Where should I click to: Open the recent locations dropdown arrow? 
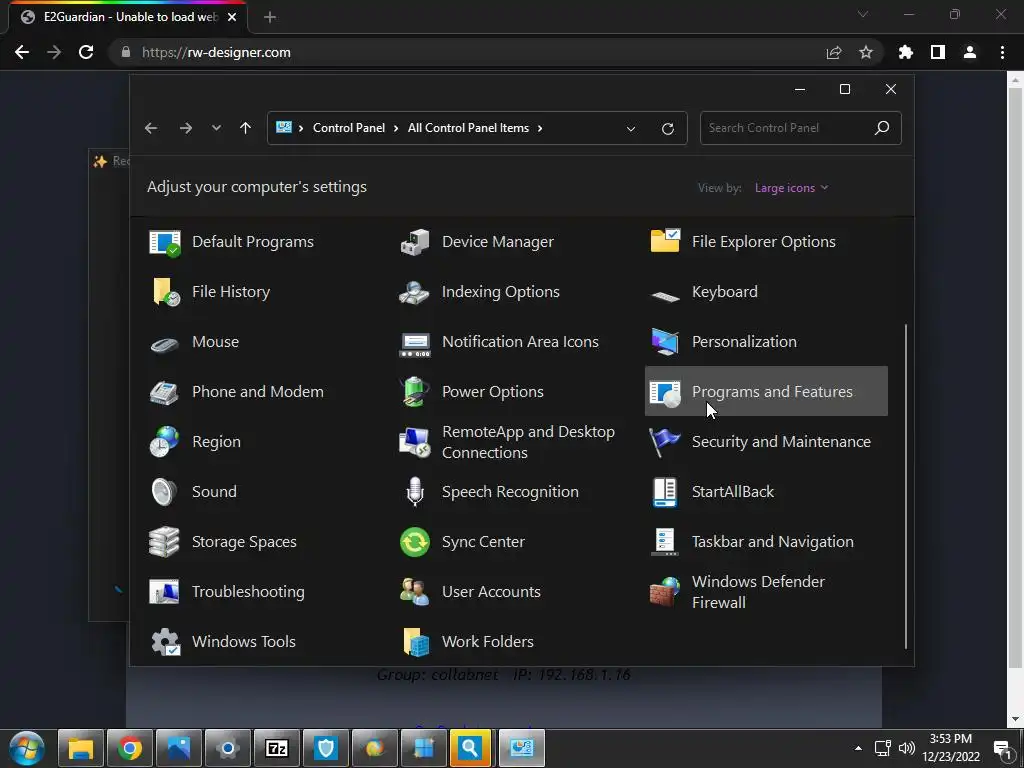pyautogui.click(x=216, y=128)
